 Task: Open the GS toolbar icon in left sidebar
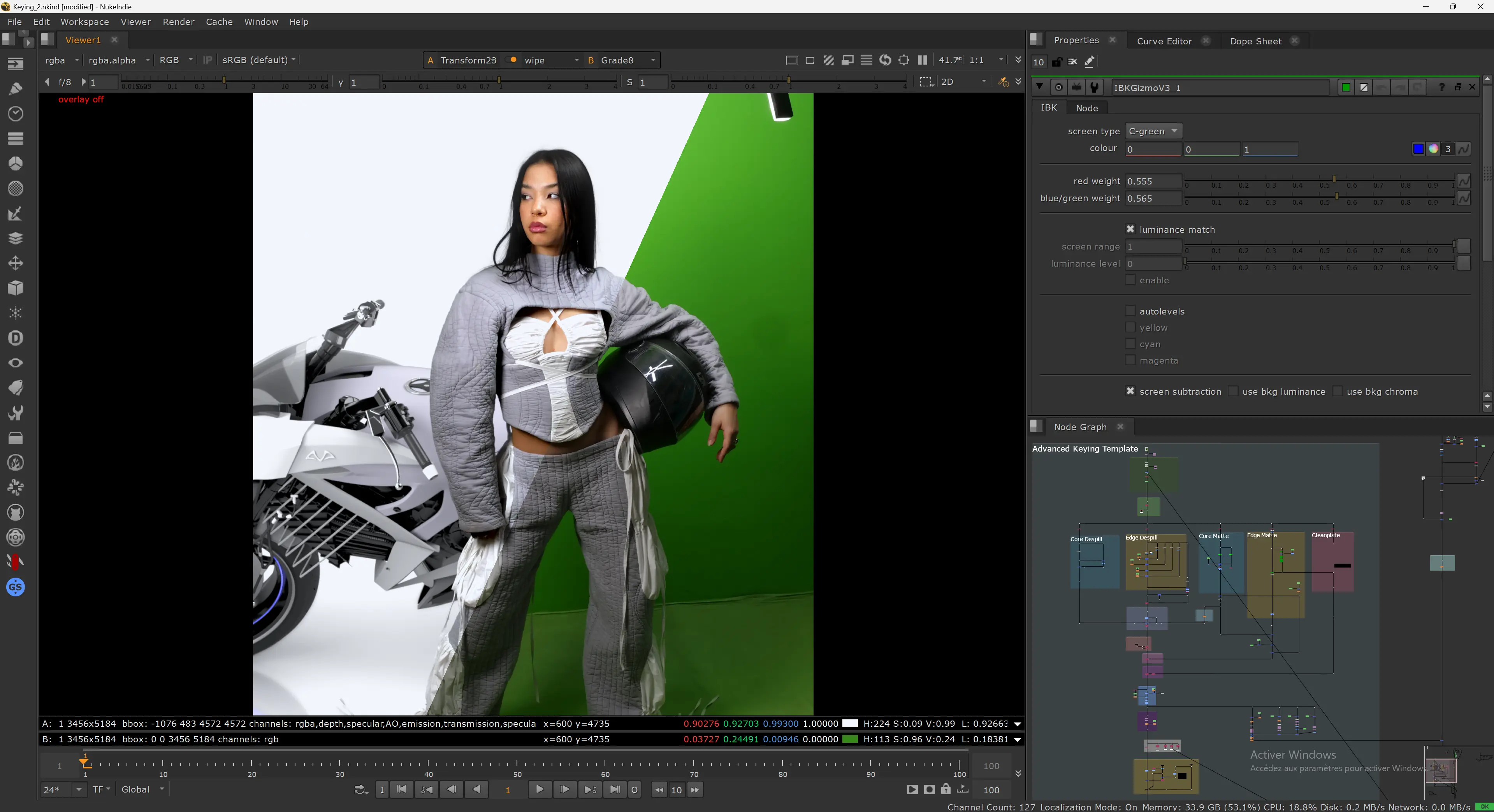pos(16,587)
